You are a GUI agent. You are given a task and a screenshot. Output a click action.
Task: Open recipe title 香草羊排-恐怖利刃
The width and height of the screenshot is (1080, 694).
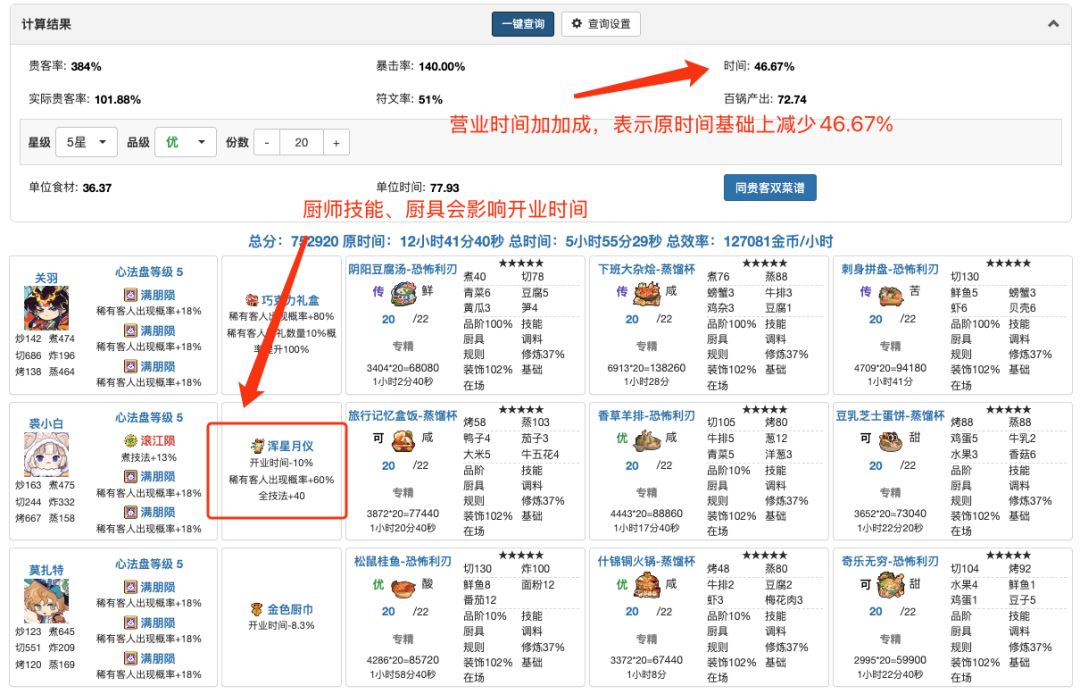pyautogui.click(x=647, y=416)
